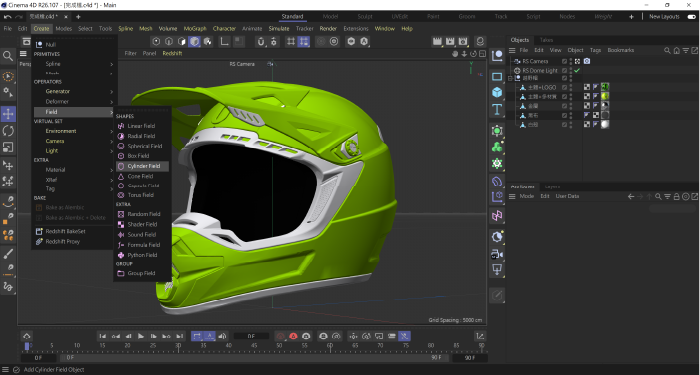Open the Redshift viewport menu
Screen dimensions: 700x375
click(x=172, y=53)
